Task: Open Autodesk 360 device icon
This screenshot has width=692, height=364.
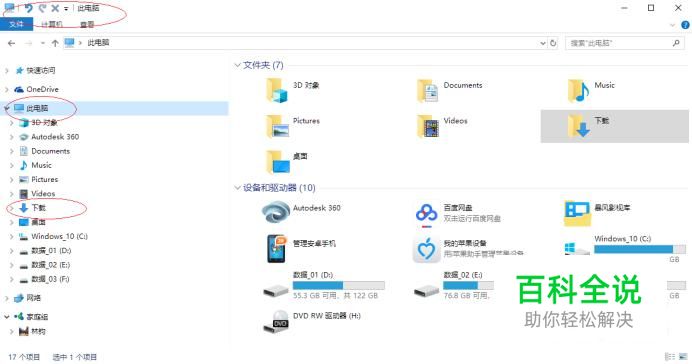Action: (x=276, y=213)
